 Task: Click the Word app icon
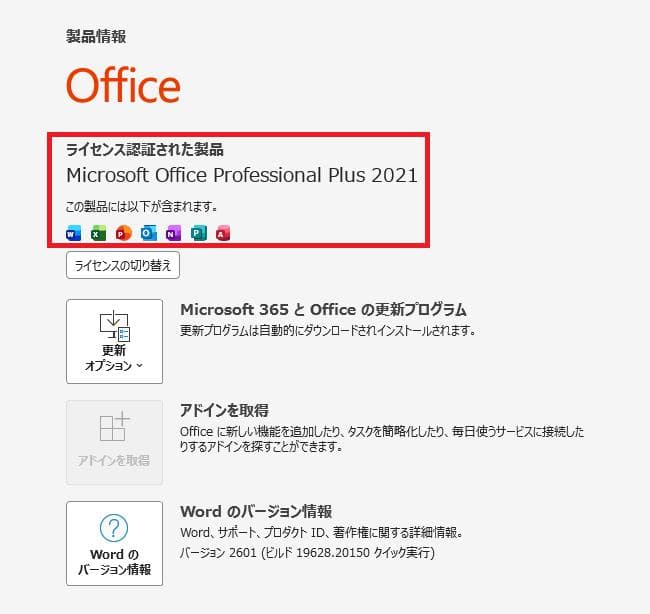click(74, 233)
